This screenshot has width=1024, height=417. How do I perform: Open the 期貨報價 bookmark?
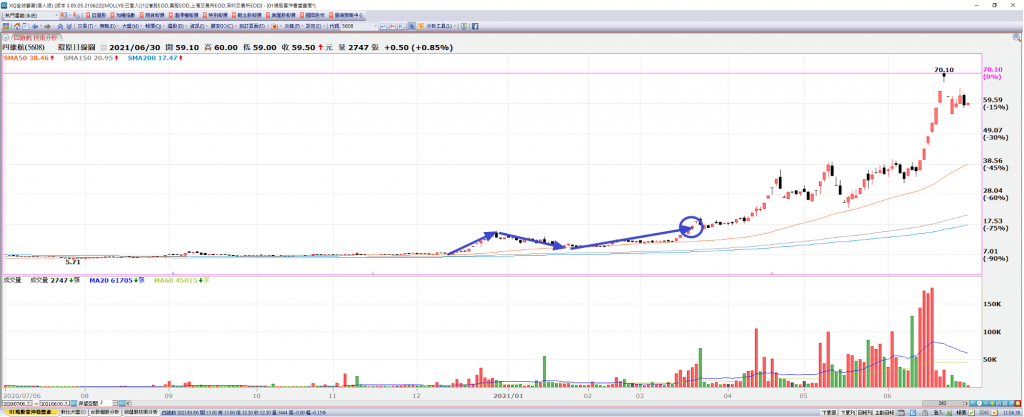click(152, 15)
